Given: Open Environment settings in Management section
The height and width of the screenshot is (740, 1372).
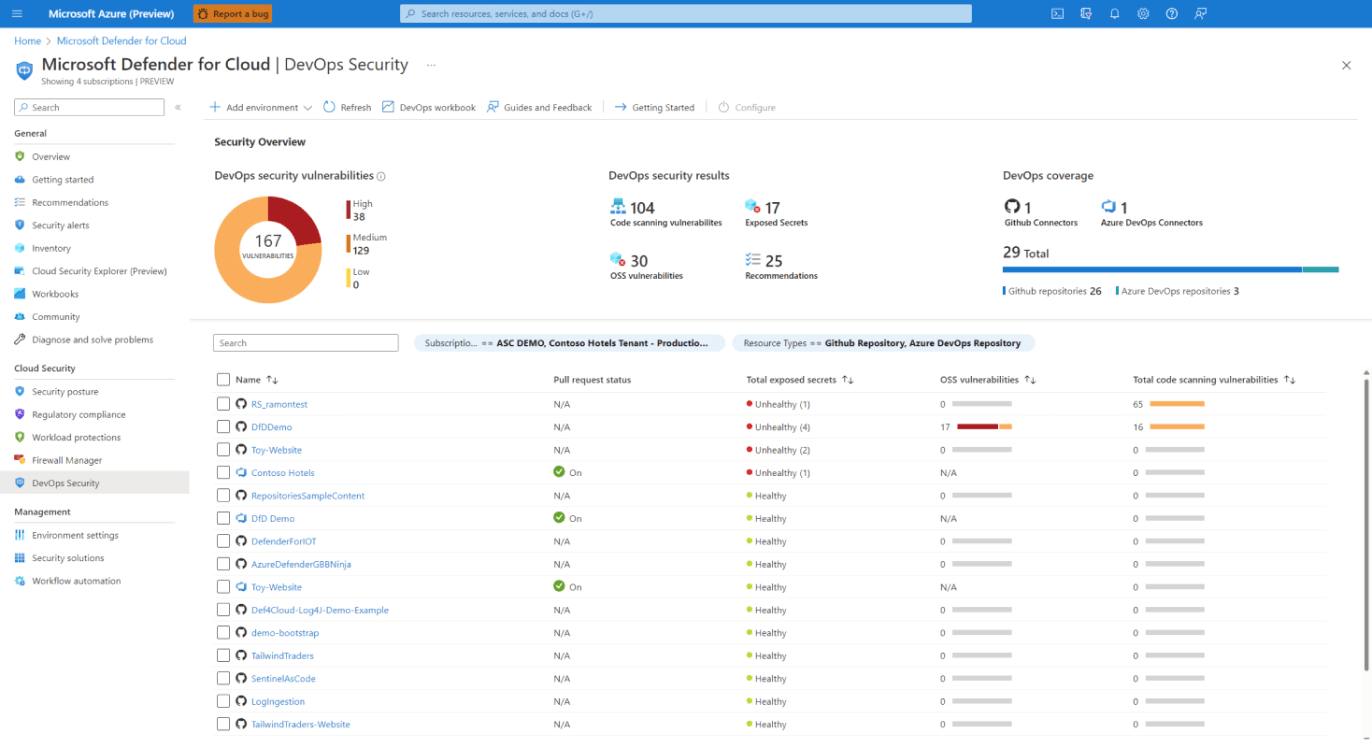Looking at the screenshot, I should click(75, 536).
